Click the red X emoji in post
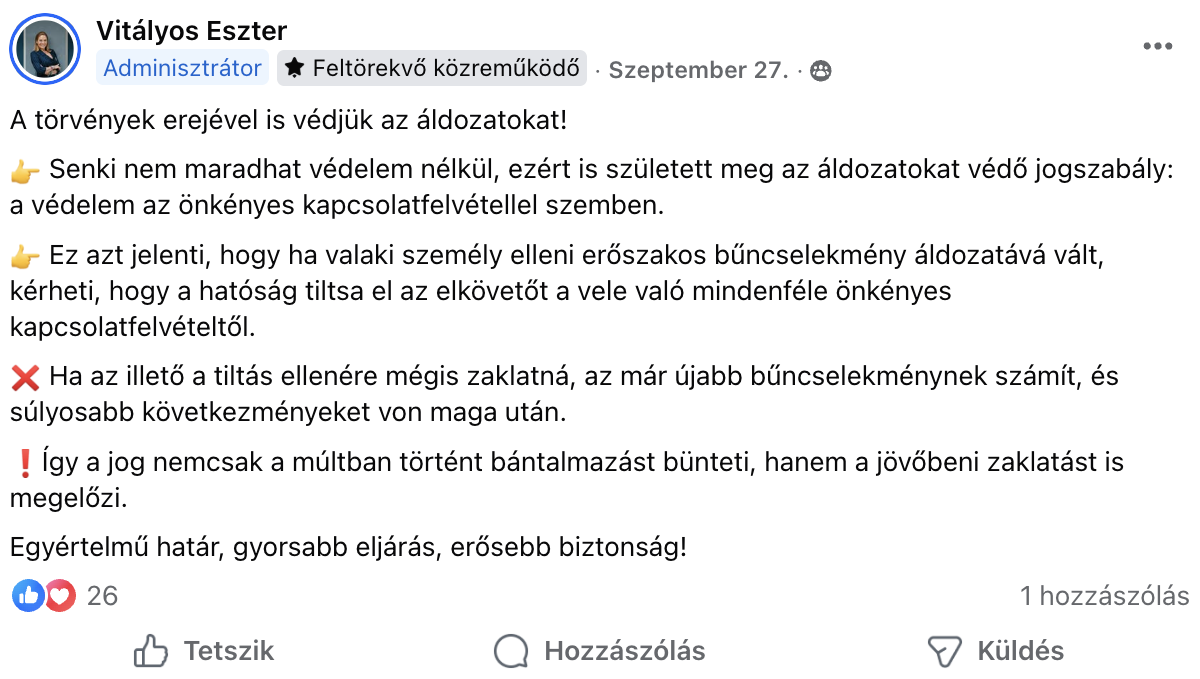 (24, 378)
